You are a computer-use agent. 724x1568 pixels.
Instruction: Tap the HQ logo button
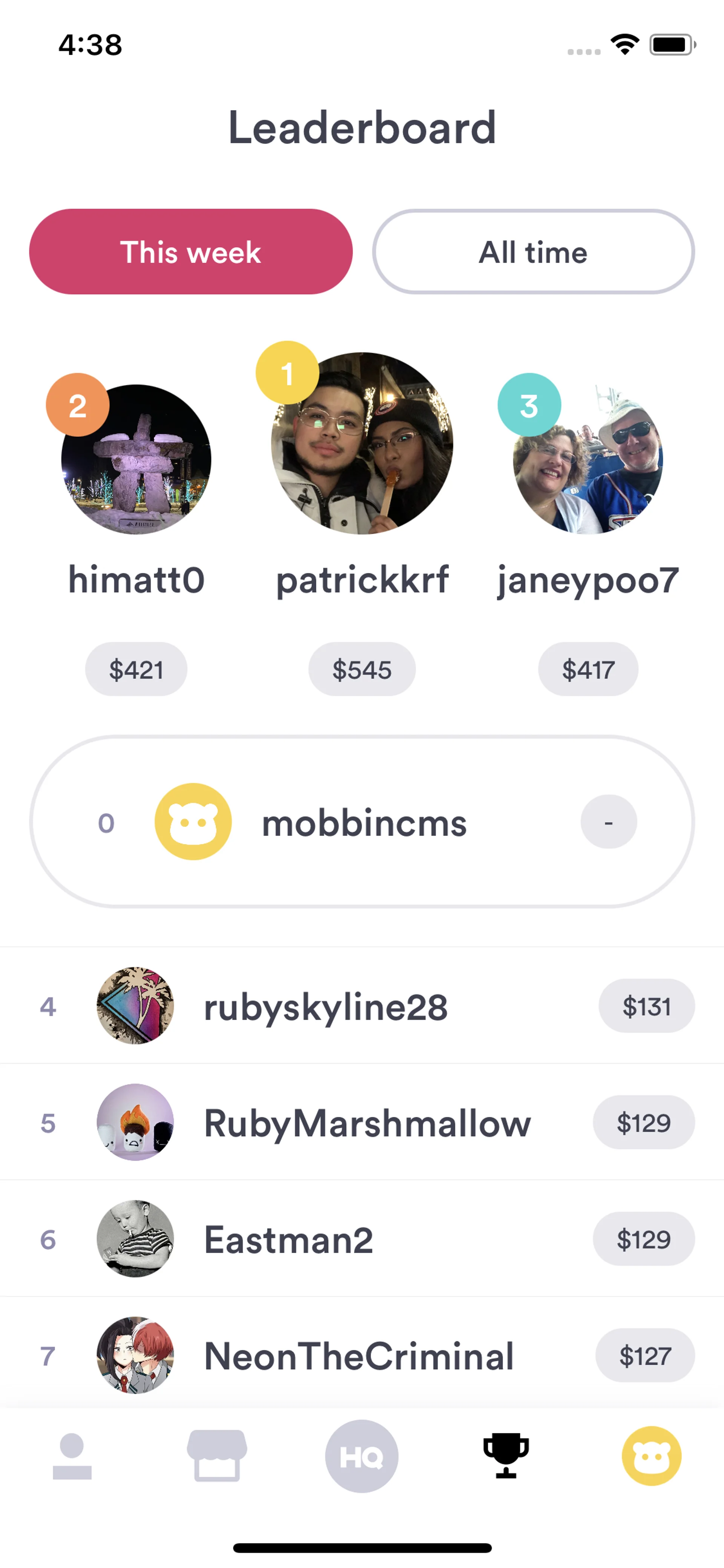361,1456
